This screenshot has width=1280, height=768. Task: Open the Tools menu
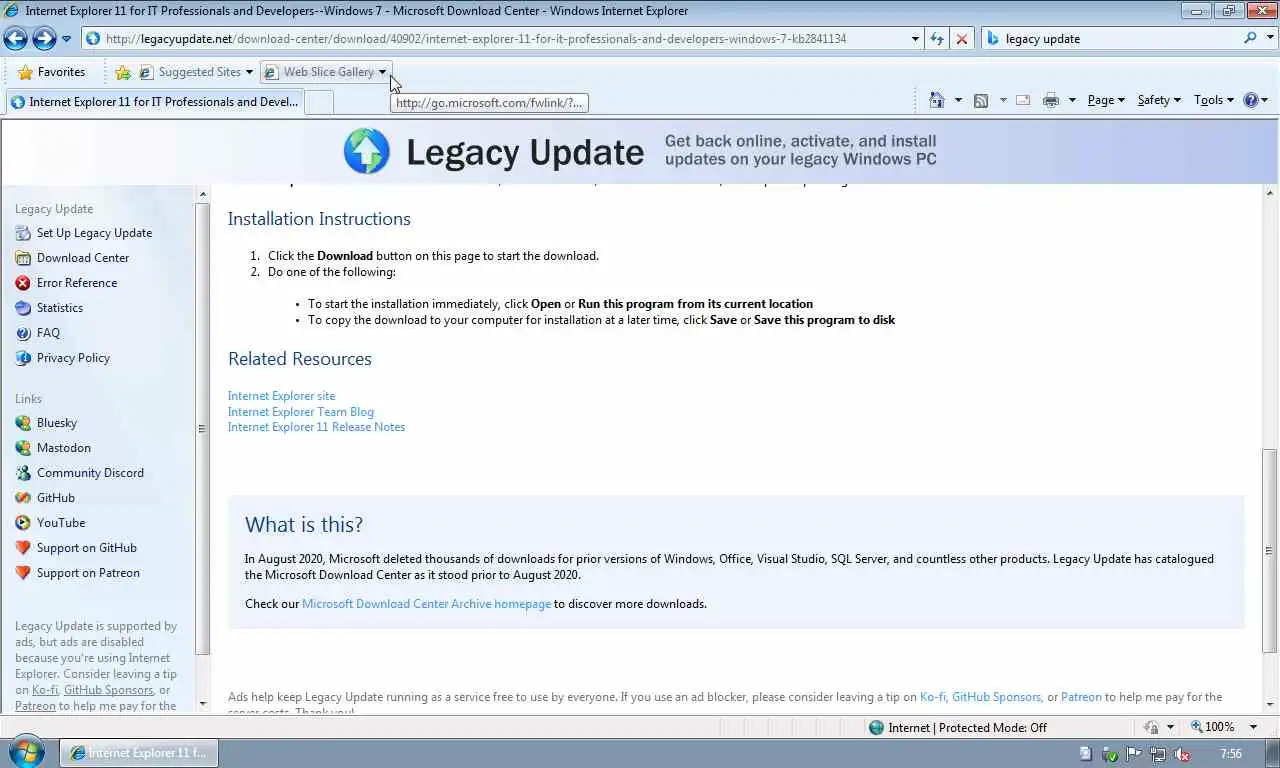click(1214, 100)
